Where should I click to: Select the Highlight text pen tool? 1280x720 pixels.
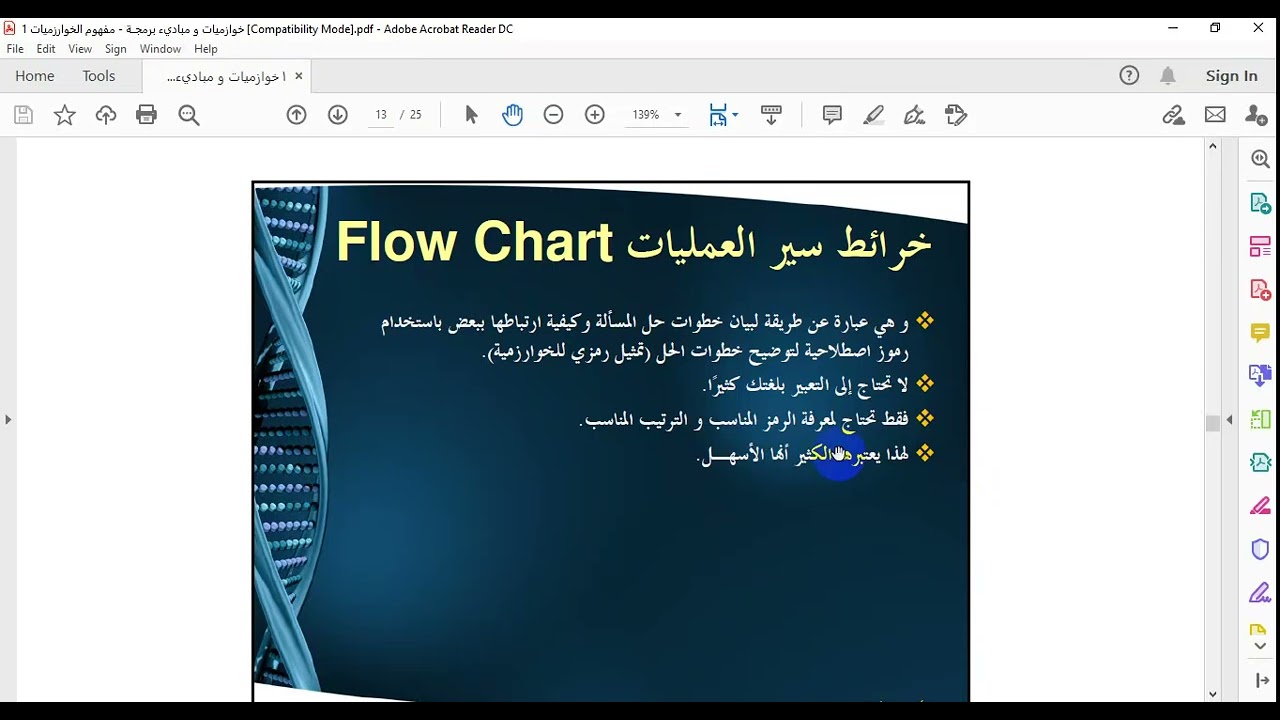coord(874,115)
